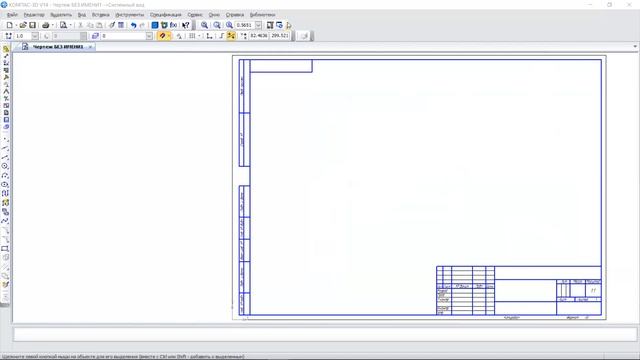
Task: Open the Variables f(x) icon
Action: pos(174,25)
